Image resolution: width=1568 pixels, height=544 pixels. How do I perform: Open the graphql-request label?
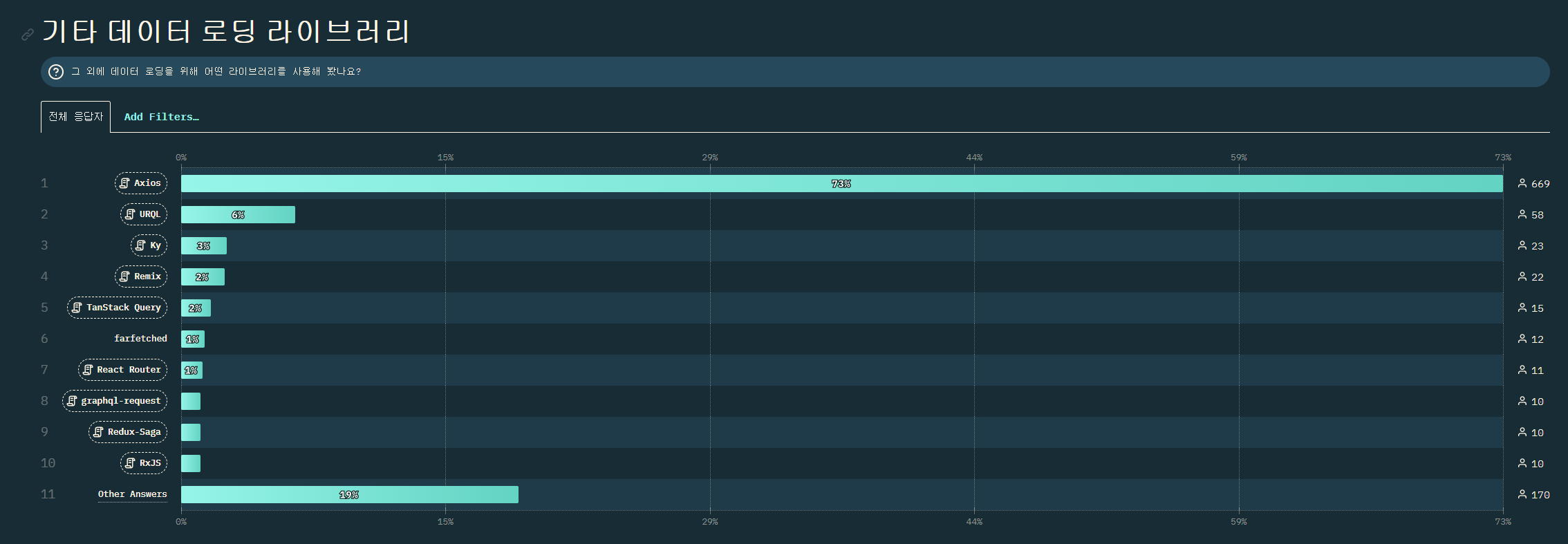point(115,401)
